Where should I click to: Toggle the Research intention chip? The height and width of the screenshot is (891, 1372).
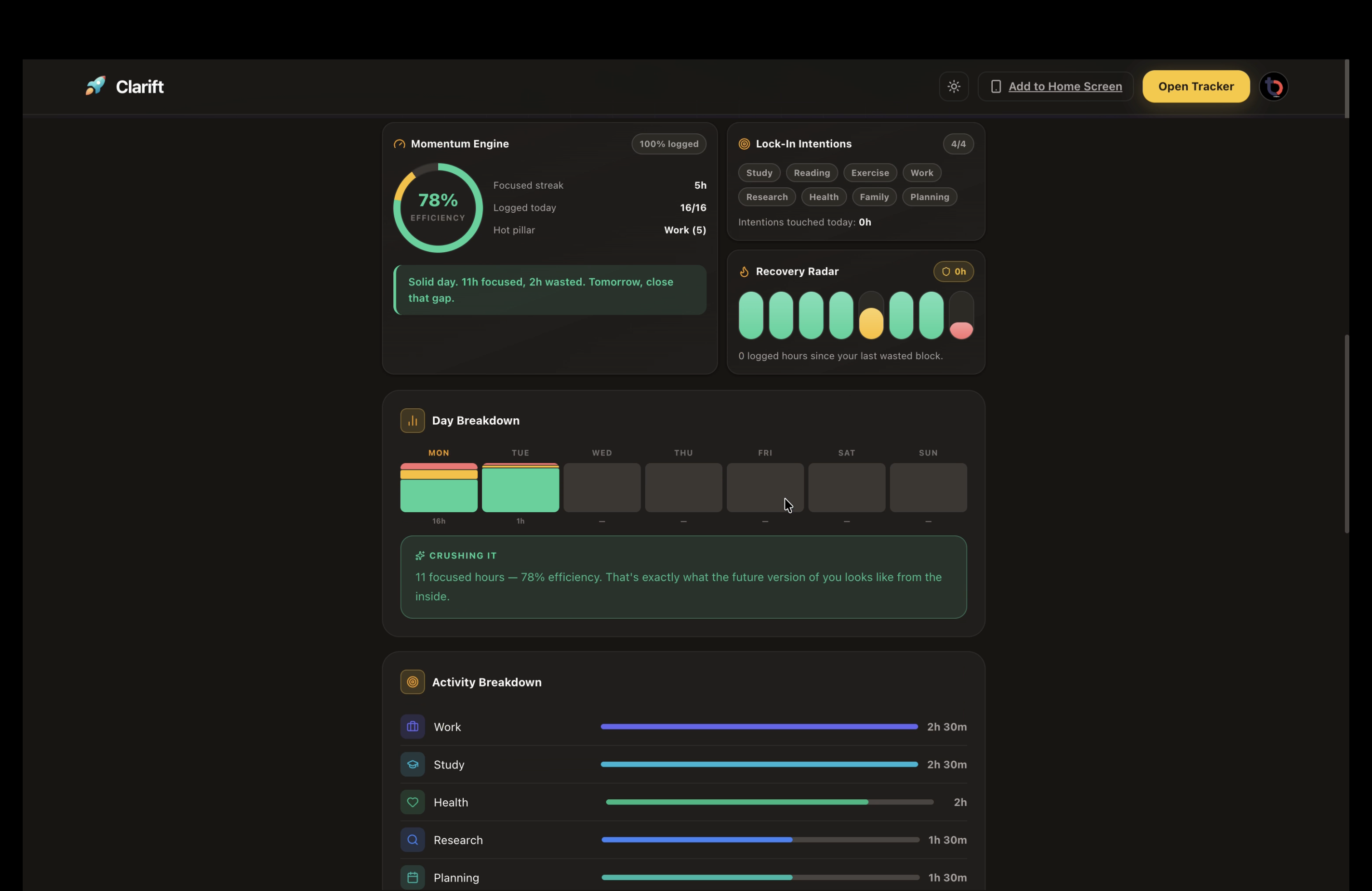[x=767, y=197]
